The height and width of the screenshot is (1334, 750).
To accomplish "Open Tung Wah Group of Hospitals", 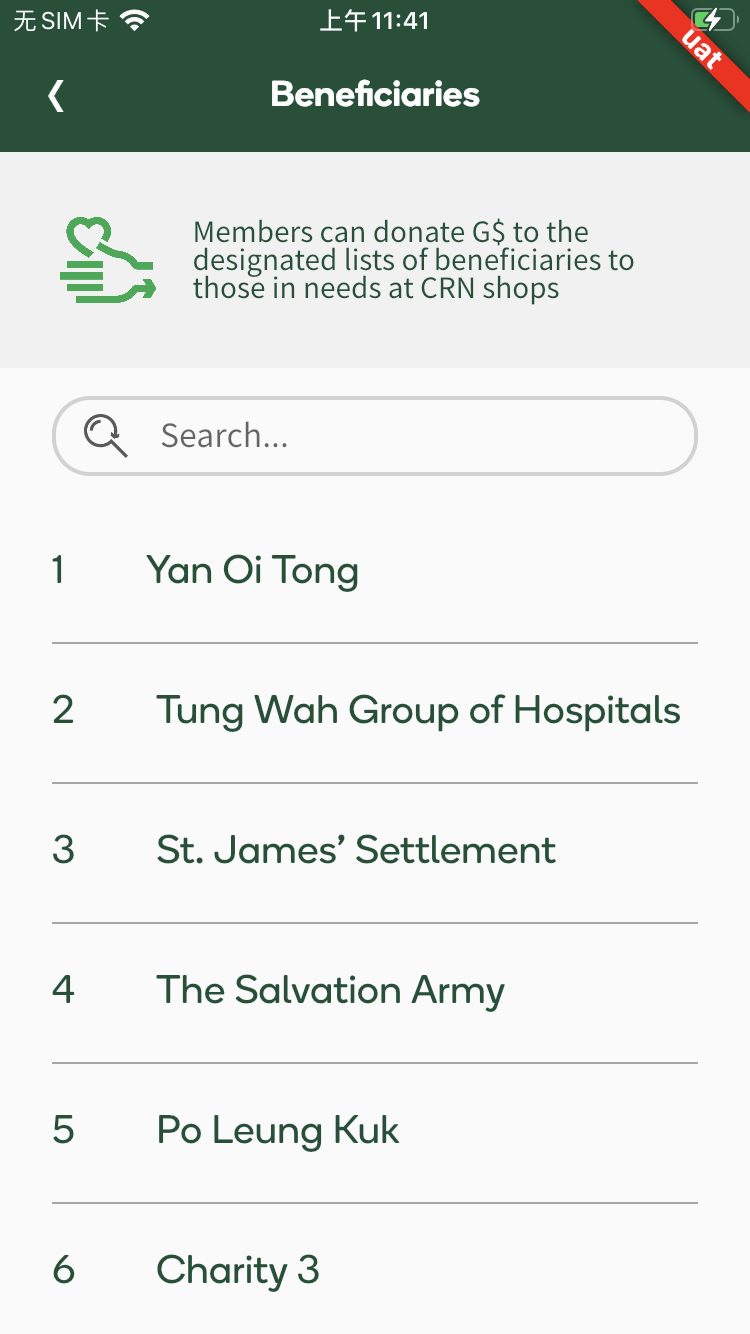I will click(418, 710).
